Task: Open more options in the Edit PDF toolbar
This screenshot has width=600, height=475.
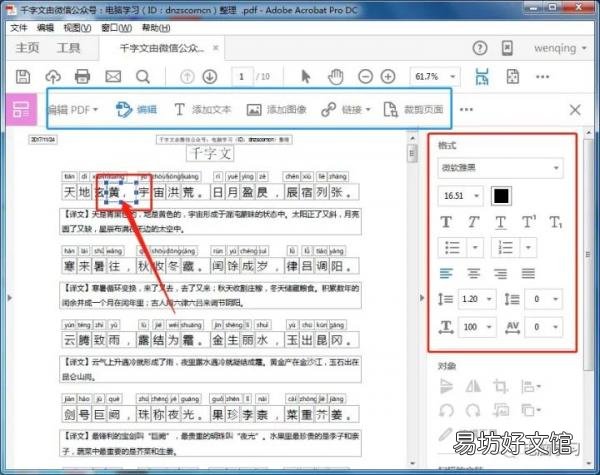Action: click(466, 110)
